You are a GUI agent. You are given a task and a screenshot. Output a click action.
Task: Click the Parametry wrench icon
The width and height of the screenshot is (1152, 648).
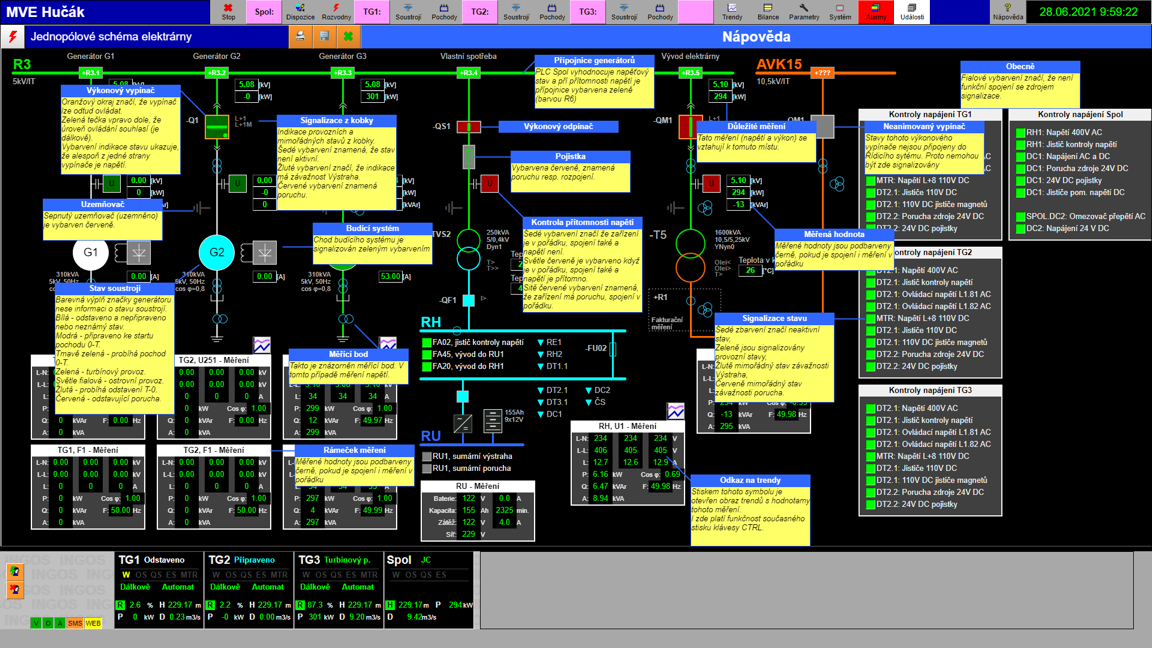click(x=803, y=12)
